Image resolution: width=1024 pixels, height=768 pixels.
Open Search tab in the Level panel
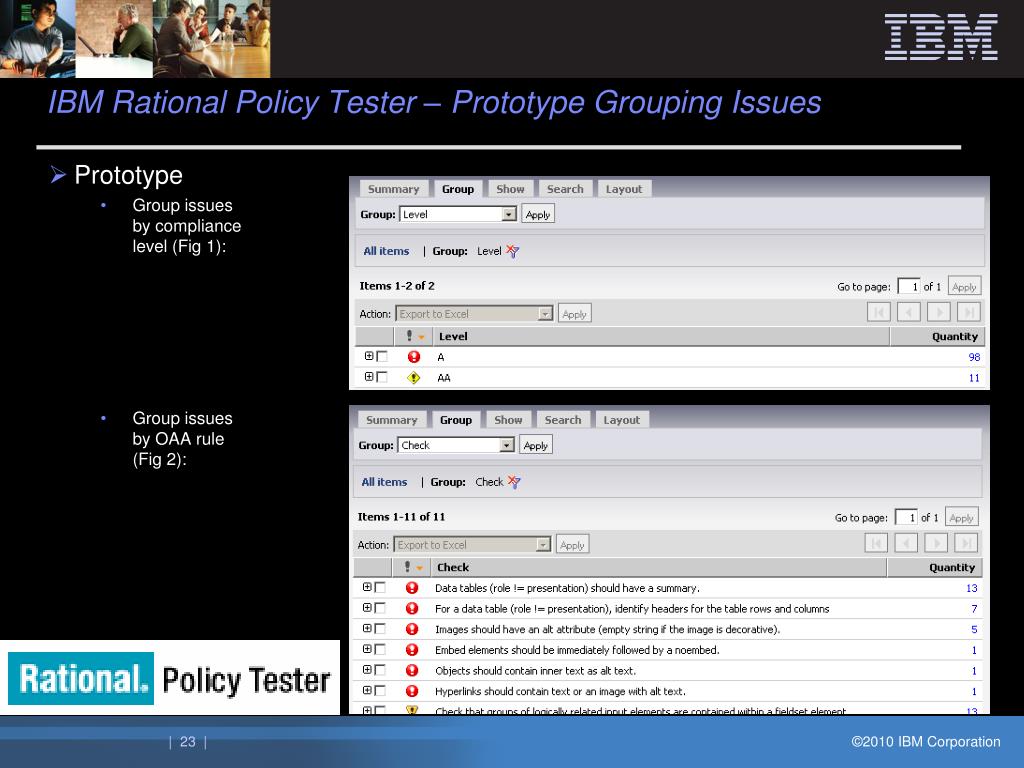[565, 189]
